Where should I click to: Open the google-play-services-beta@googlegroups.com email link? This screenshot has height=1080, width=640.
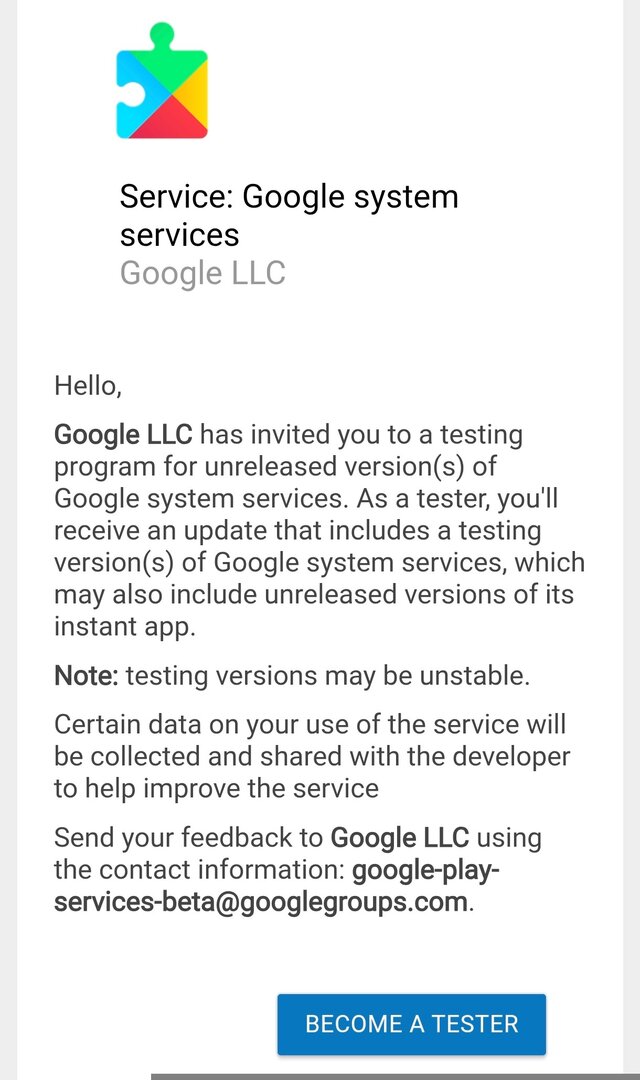point(275,886)
